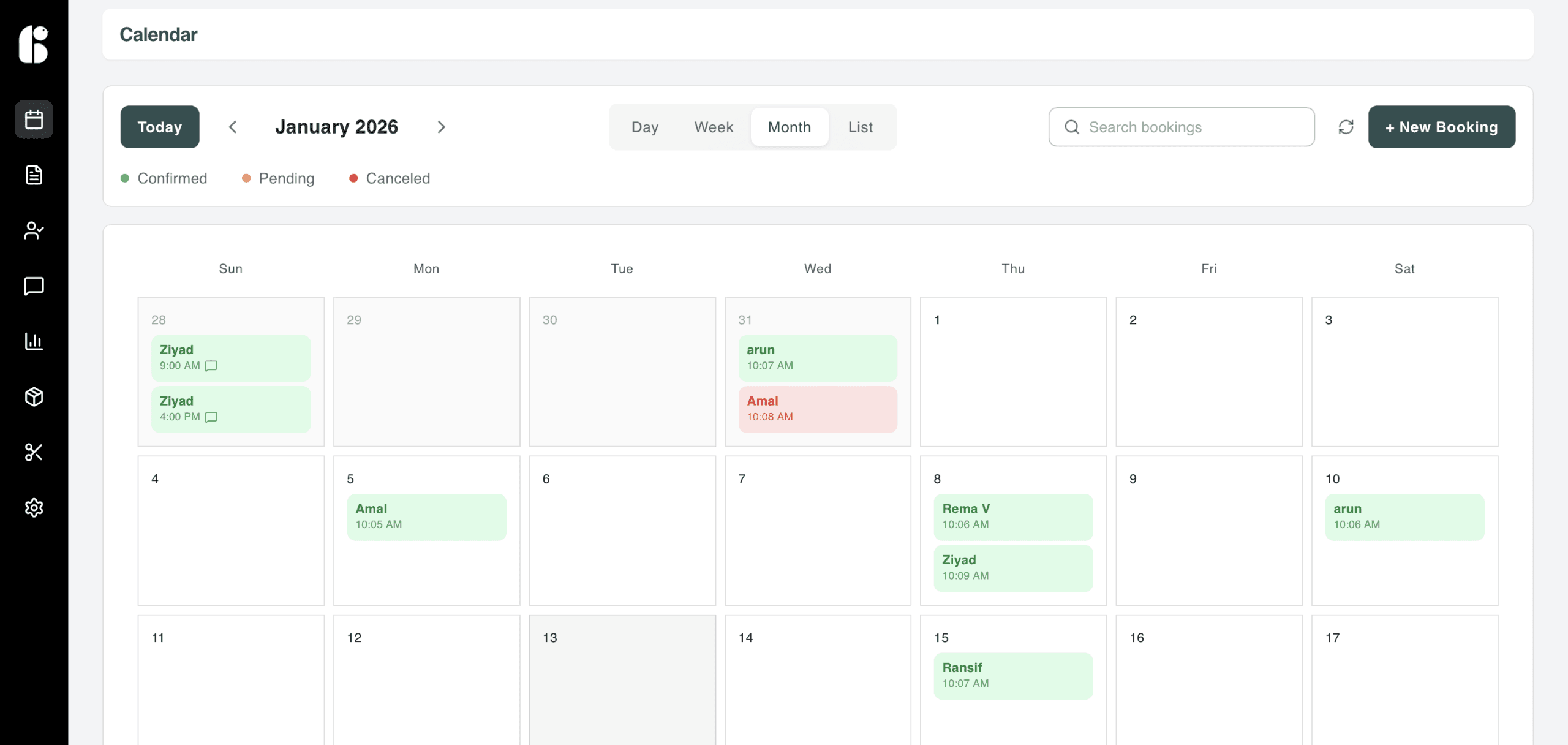Open the messages chat bubble sidebar icon
Screen dimensions: 1568x745
(34, 286)
